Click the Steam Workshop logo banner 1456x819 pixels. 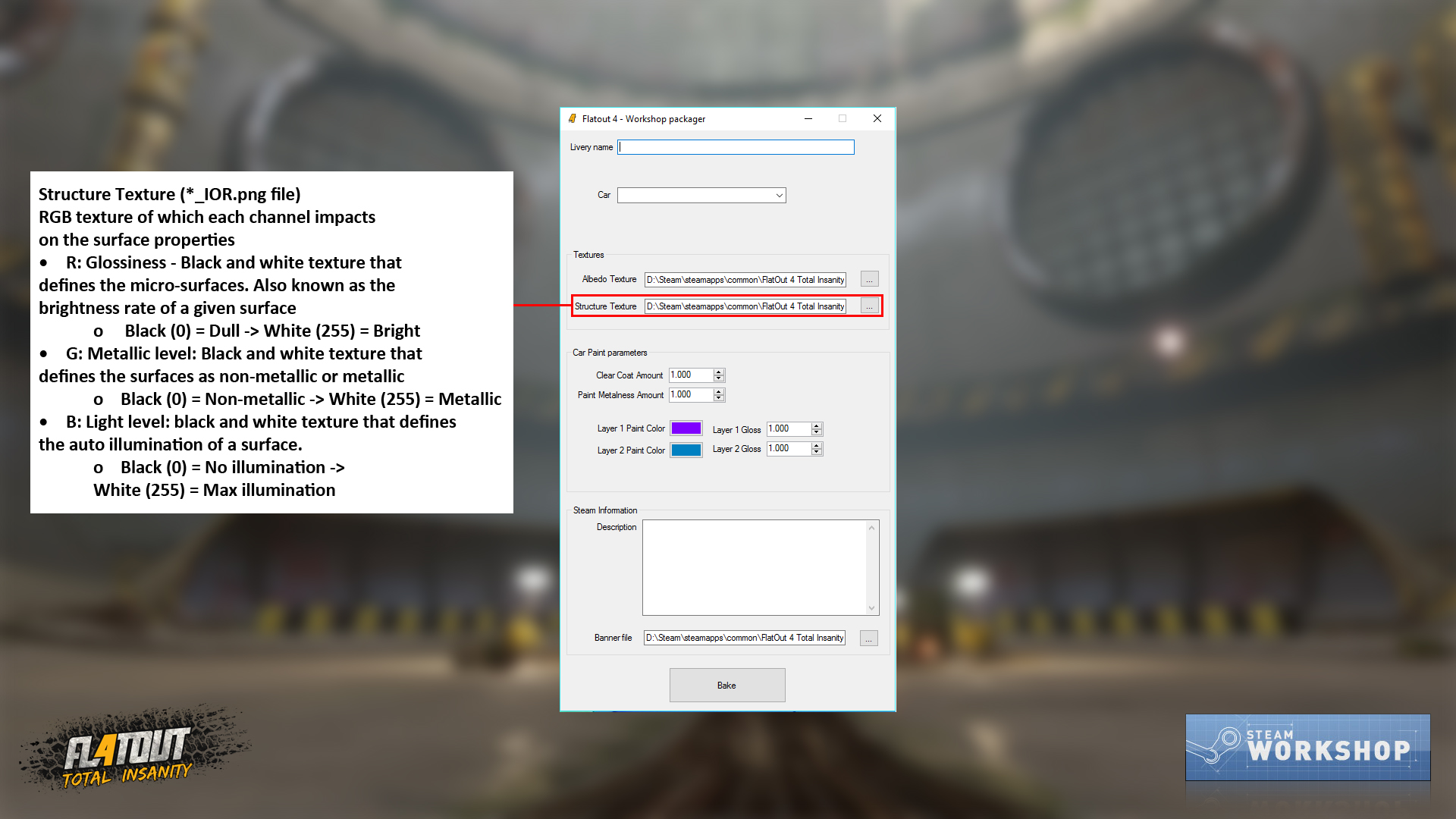pyautogui.click(x=1307, y=747)
